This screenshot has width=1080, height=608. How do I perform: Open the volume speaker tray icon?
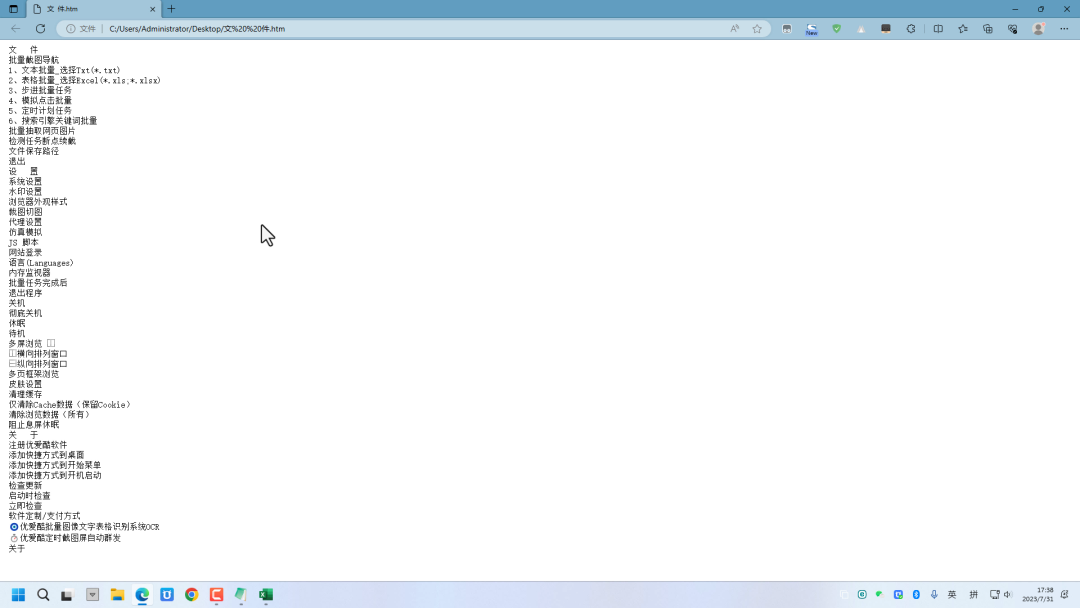point(1008,595)
